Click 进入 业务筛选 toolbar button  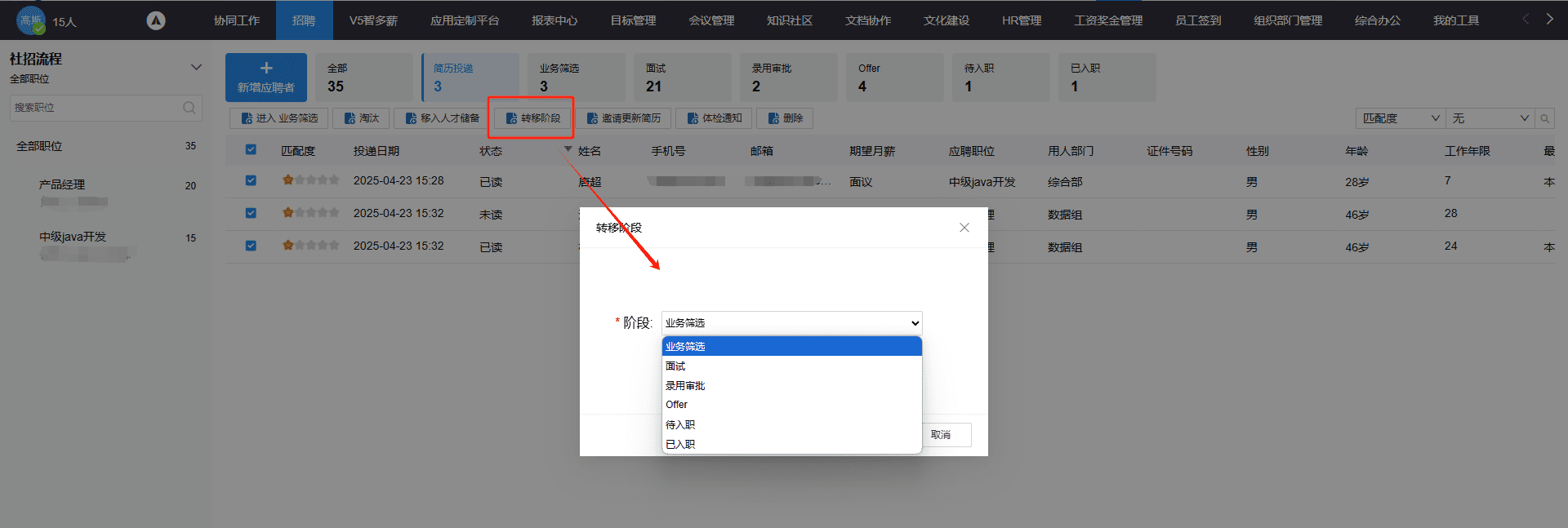click(x=278, y=118)
